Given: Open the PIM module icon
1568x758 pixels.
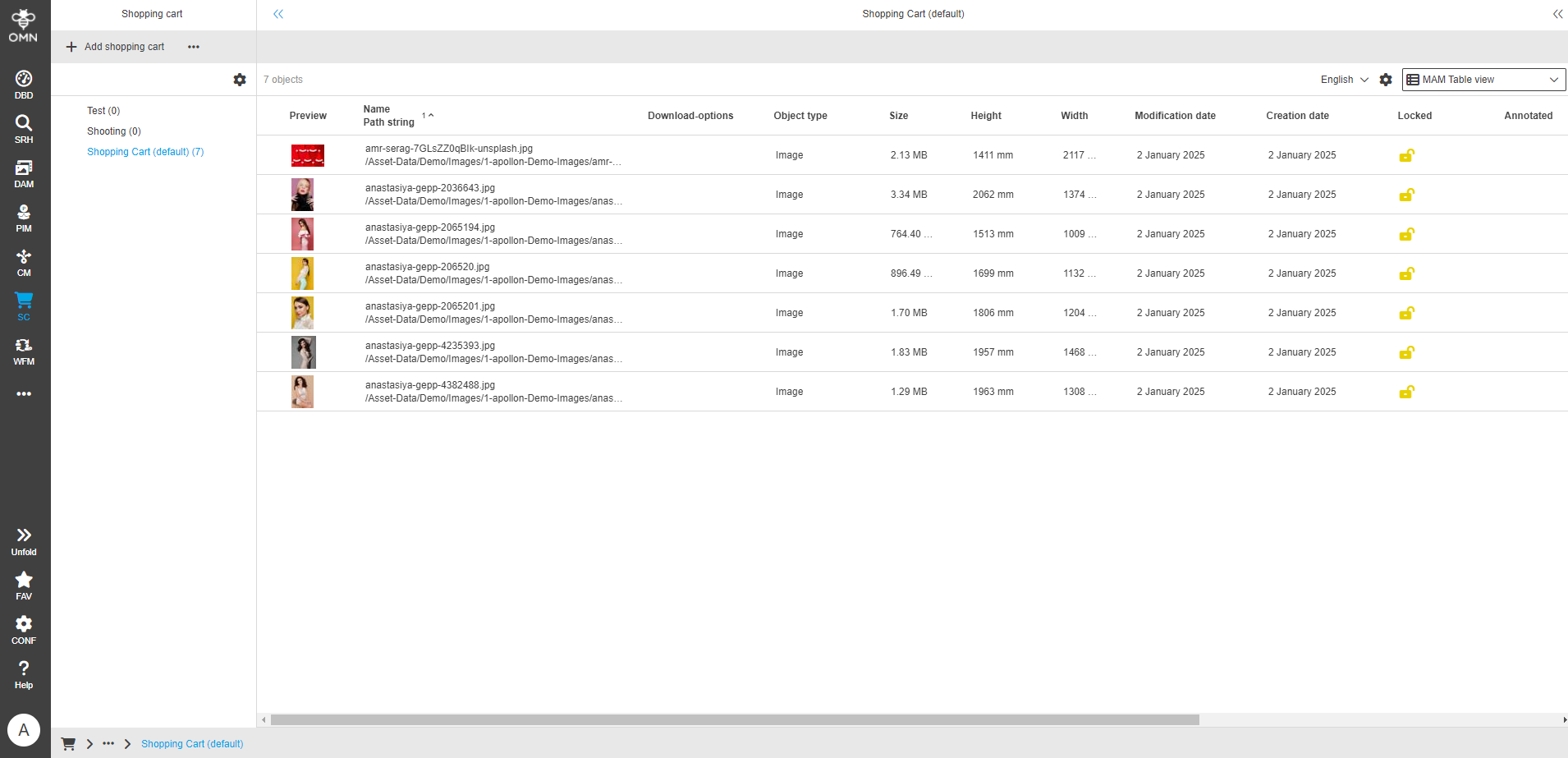Looking at the screenshot, I should click(x=24, y=218).
